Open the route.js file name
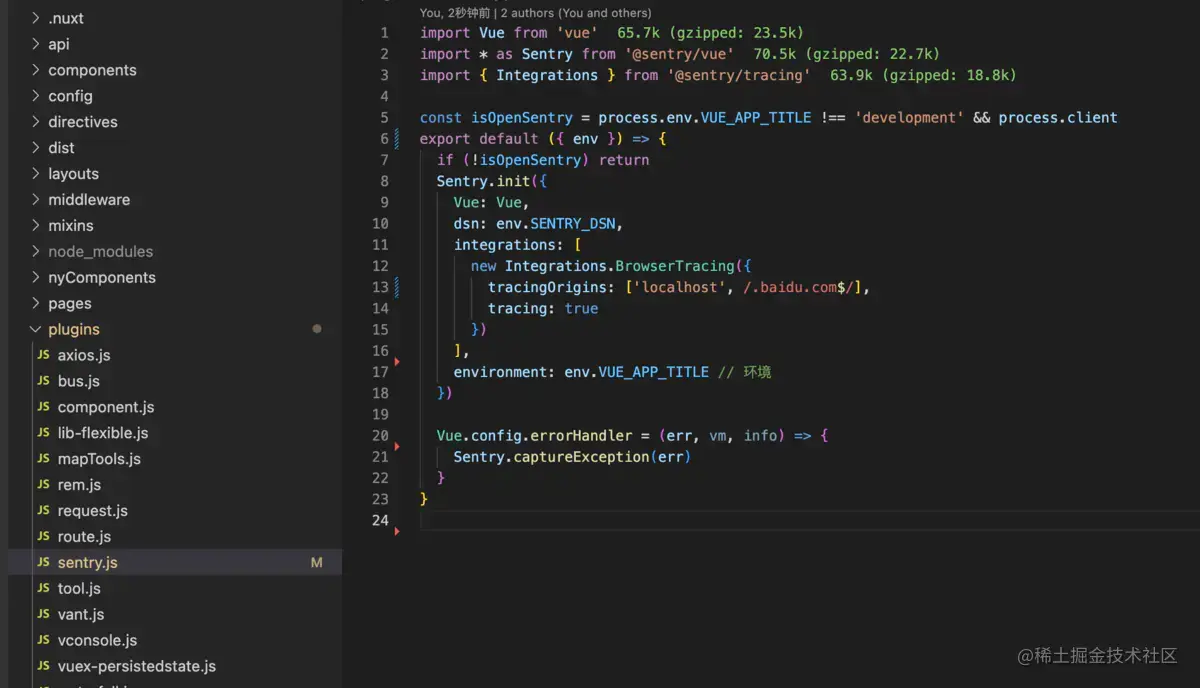 pyautogui.click(x=85, y=537)
